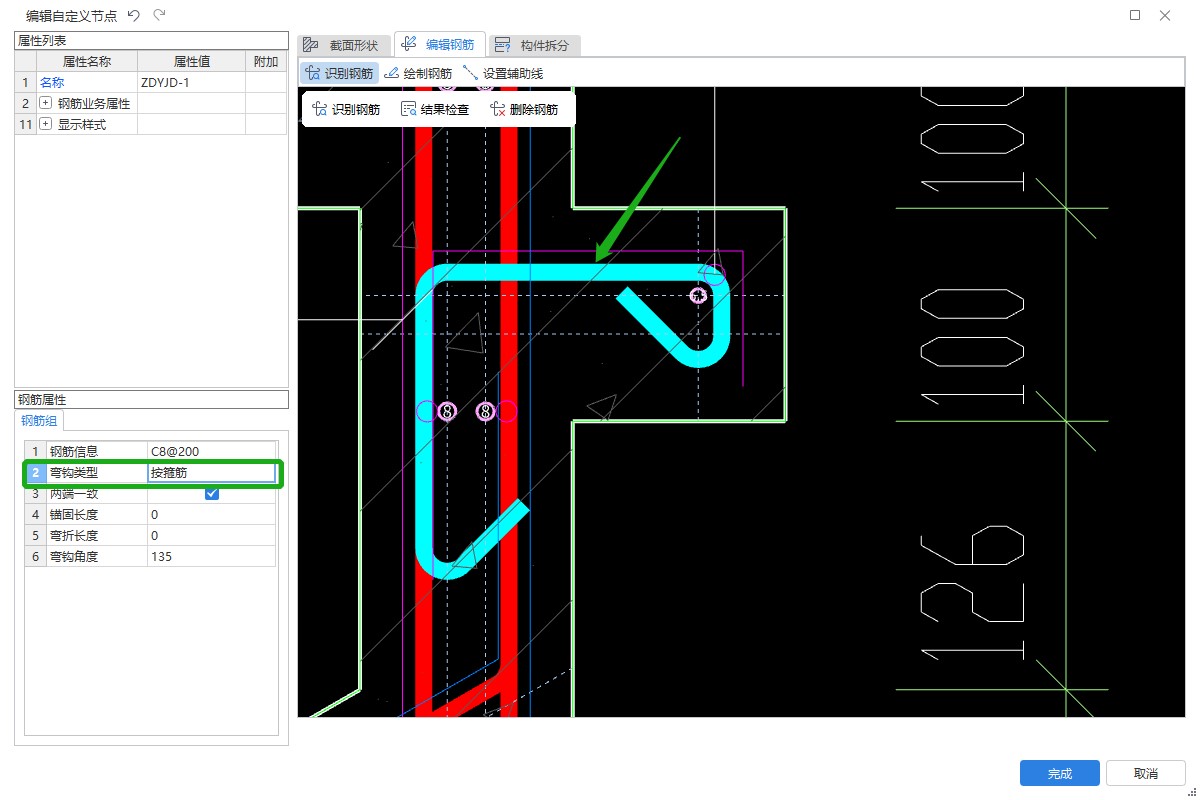Expand 钢筋业务属性 row
The height and width of the screenshot is (800, 1200).
pyautogui.click(x=45, y=103)
